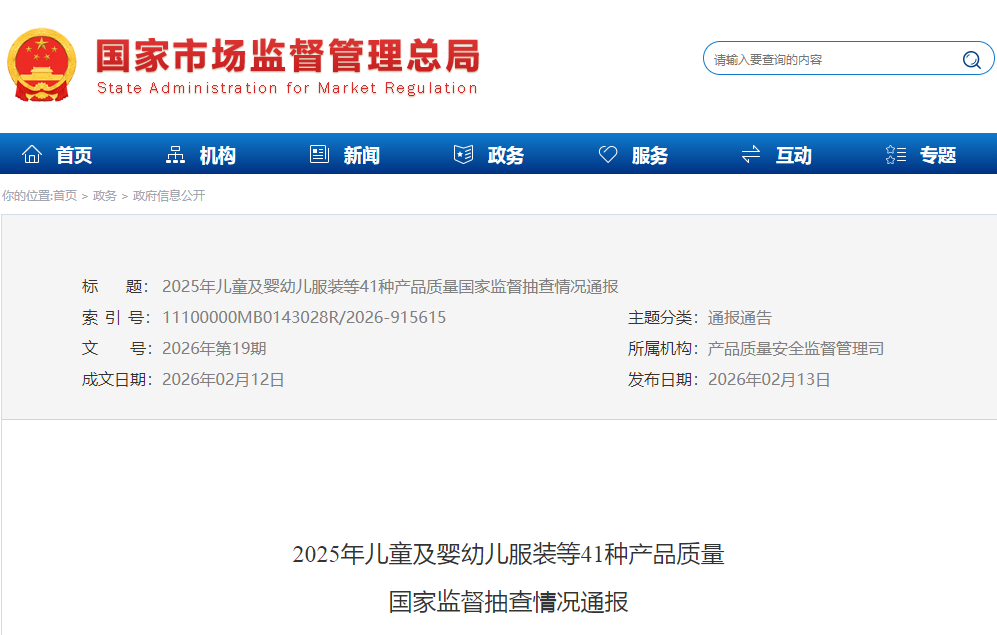The image size is (997, 635).
Task: Click the State Administration for Market Regulation text
Action: [x=287, y=88]
